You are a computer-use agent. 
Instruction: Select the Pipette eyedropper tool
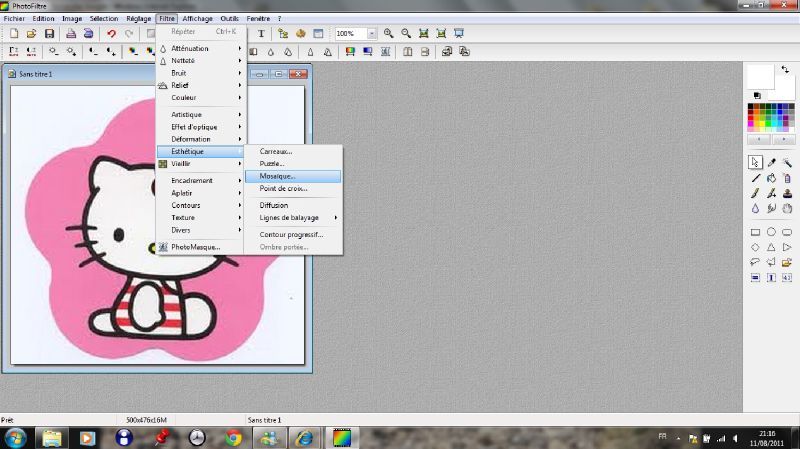click(x=771, y=162)
